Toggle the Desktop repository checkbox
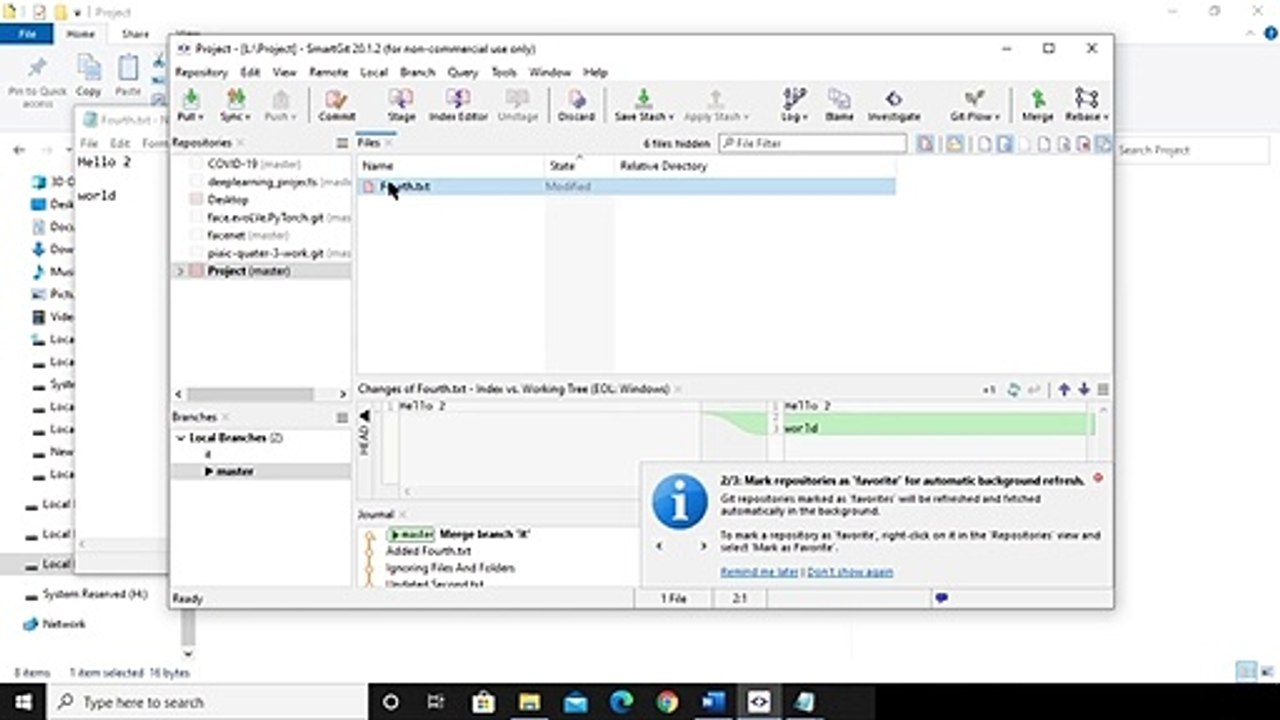 [x=197, y=200]
